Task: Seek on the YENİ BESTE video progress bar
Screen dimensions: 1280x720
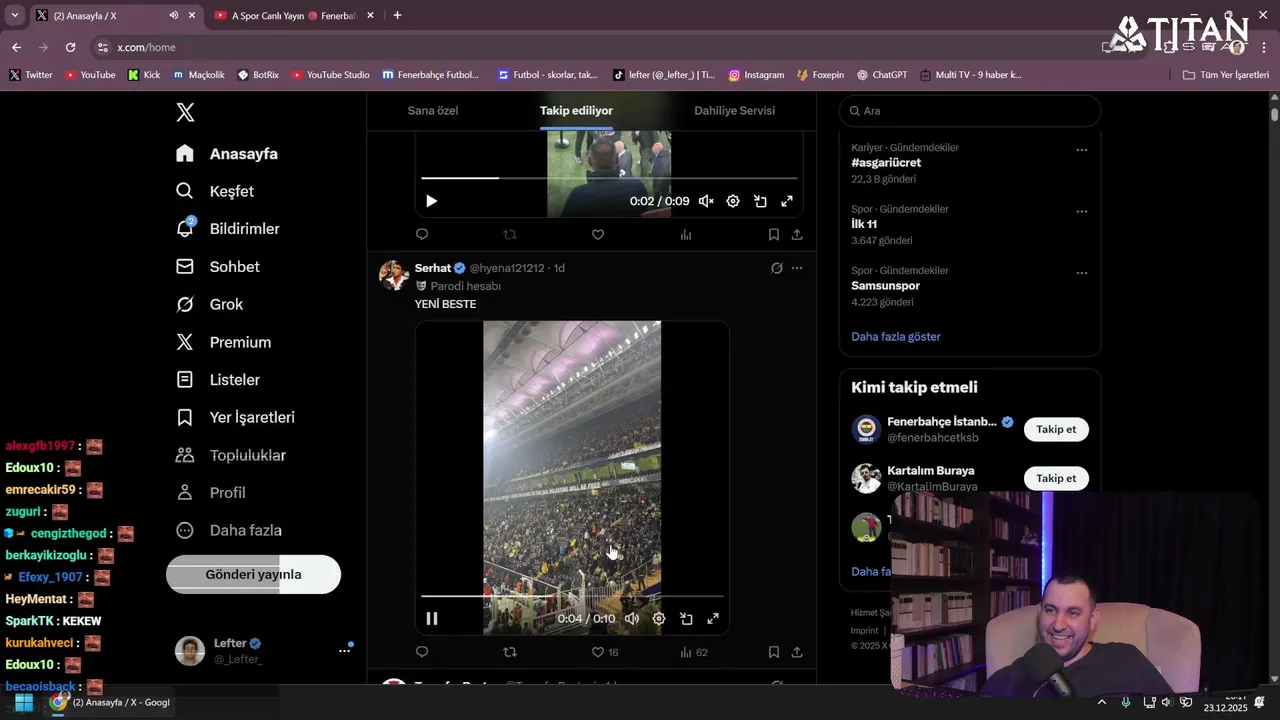Action: (x=572, y=596)
